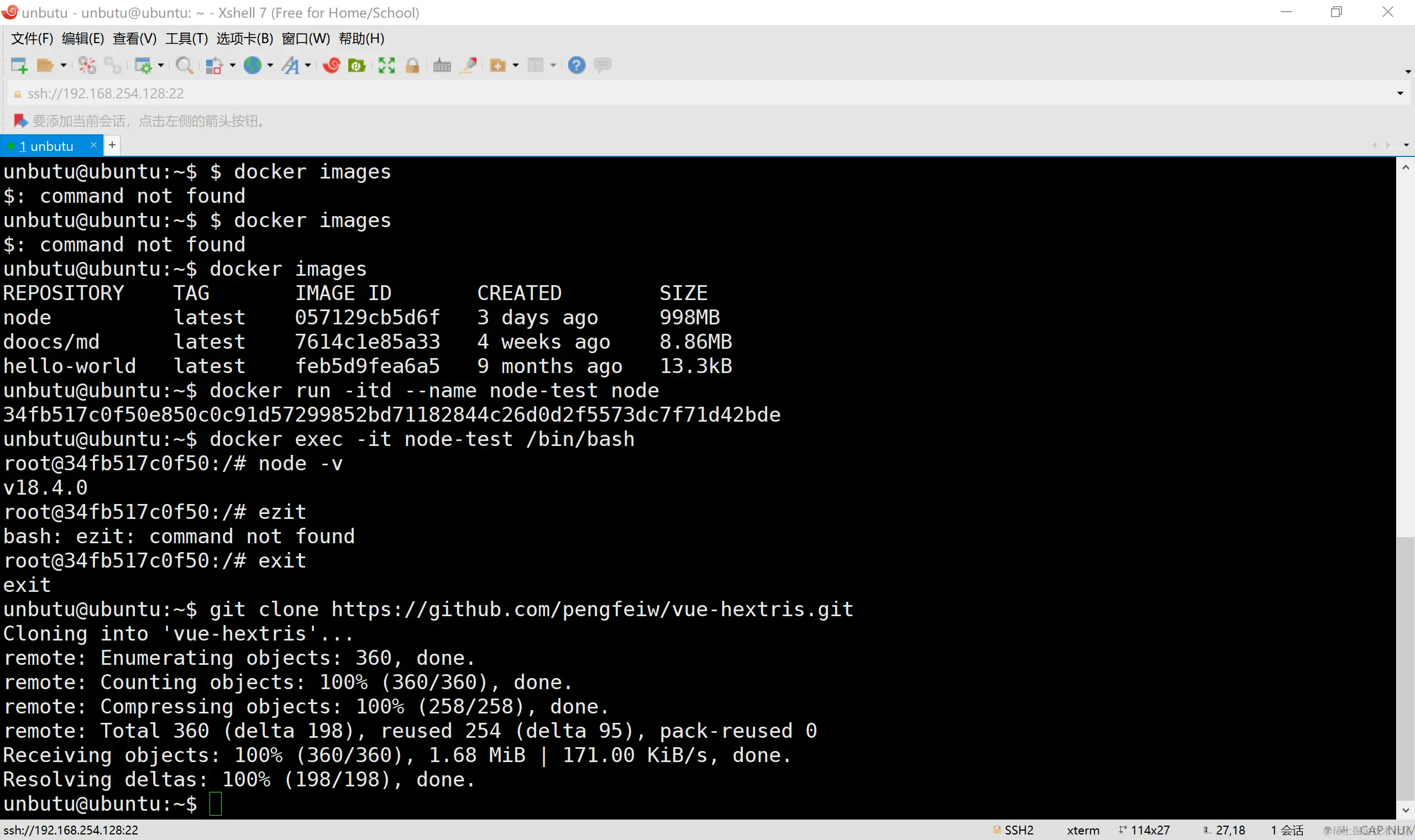Click the lock screen padlock icon
The width and height of the screenshot is (1415, 840).
tap(412, 66)
